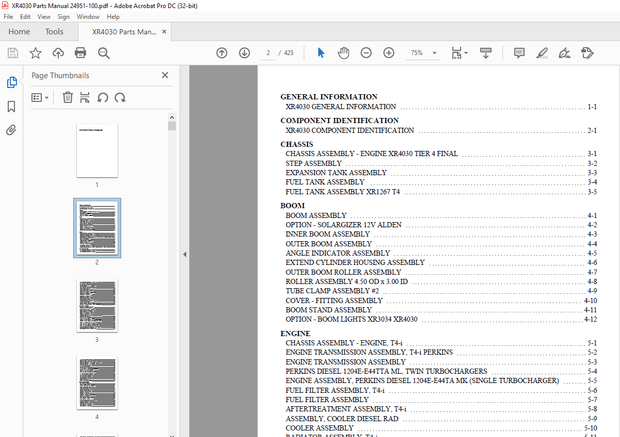Click ANGLE INDICATOR ASSEMBLY entry
620x437 pixels.
click(x=338, y=253)
